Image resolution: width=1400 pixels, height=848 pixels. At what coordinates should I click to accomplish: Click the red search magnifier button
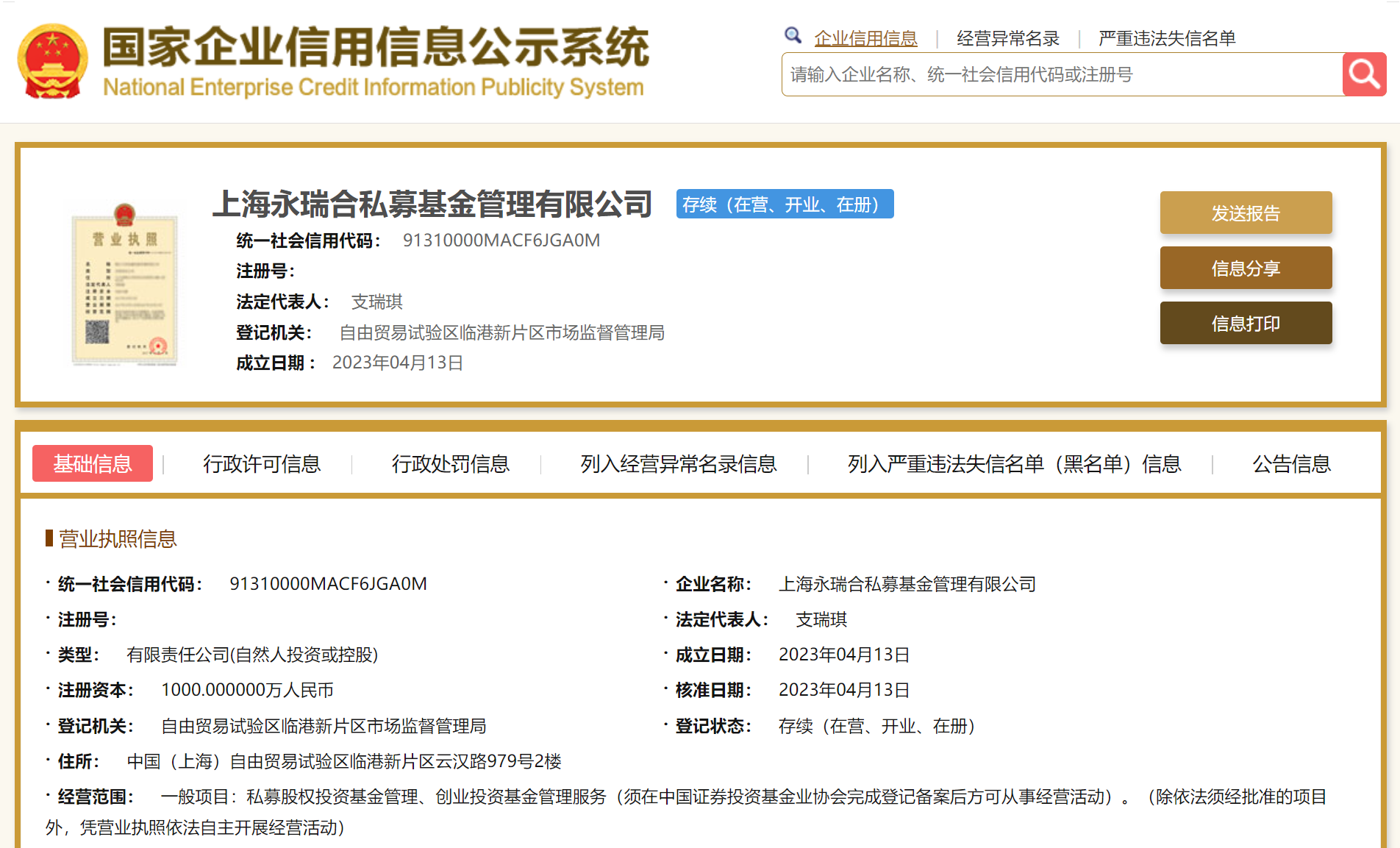click(1364, 74)
